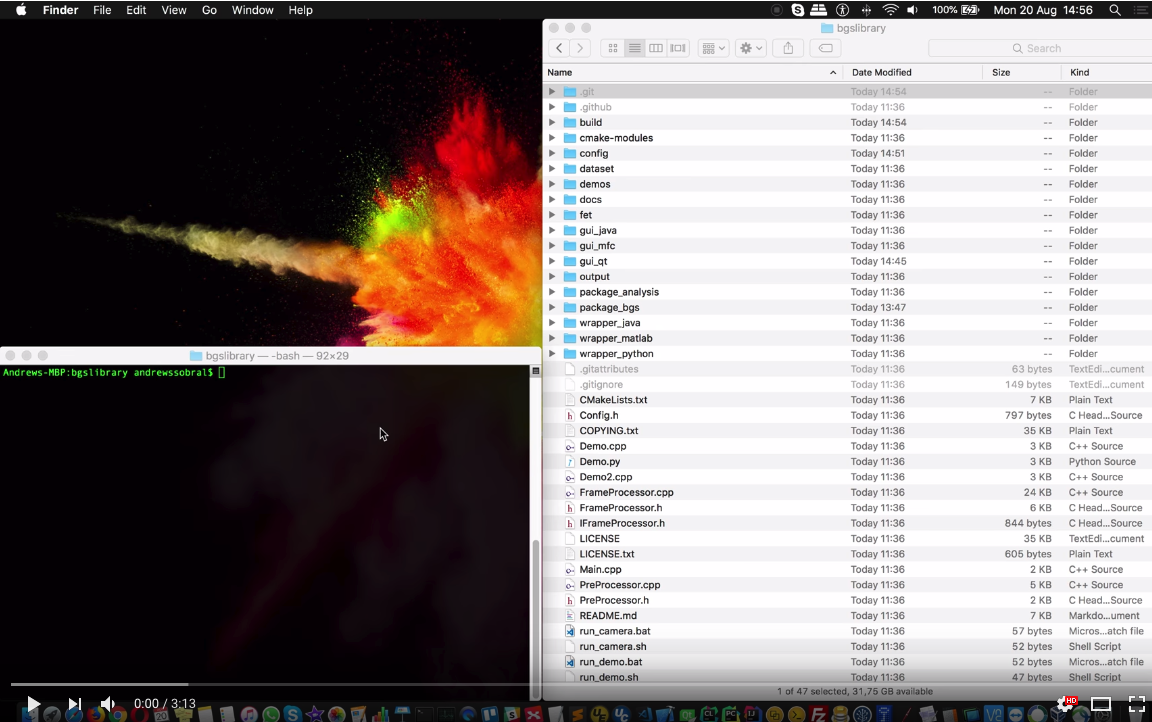Image resolution: width=1152 pixels, height=722 pixels.
Task: Open Spotlight search magnifier icon
Action: [x=1115, y=10]
